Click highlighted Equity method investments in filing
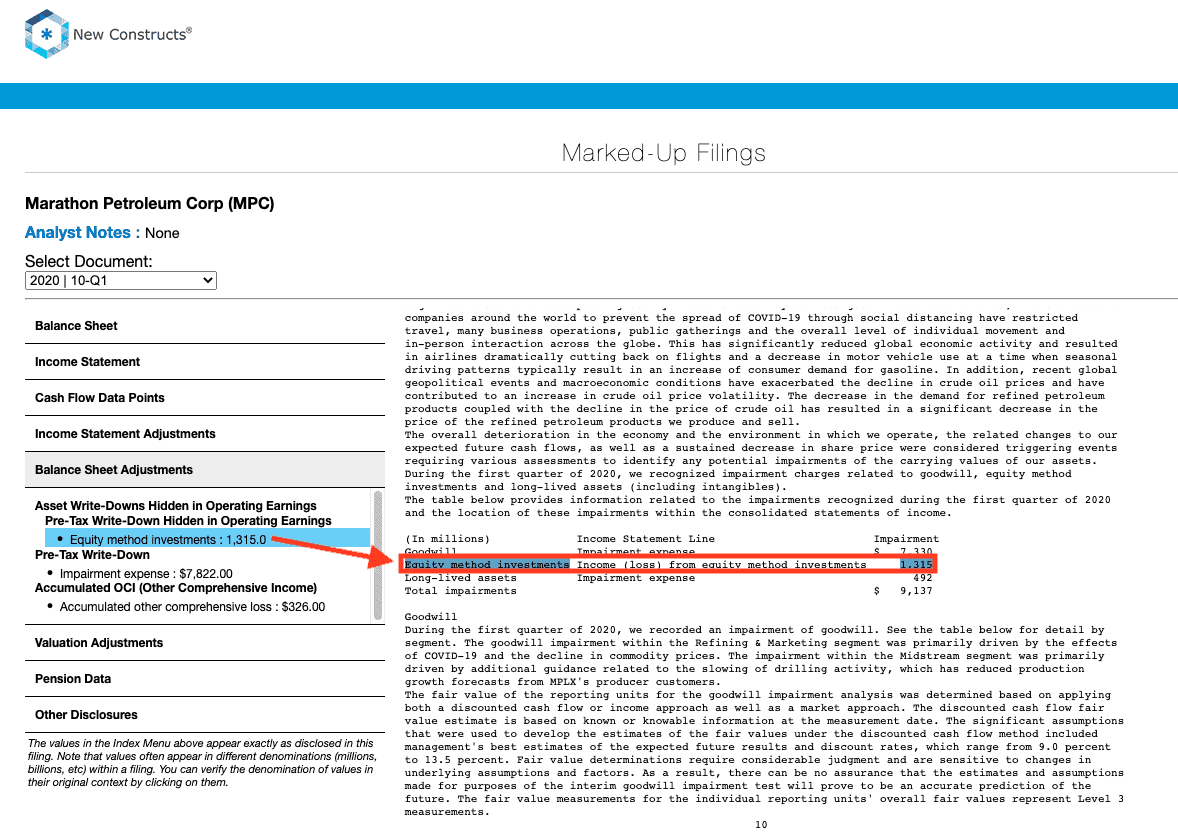Image resolution: width=1178 pixels, height=840 pixels. [487, 565]
